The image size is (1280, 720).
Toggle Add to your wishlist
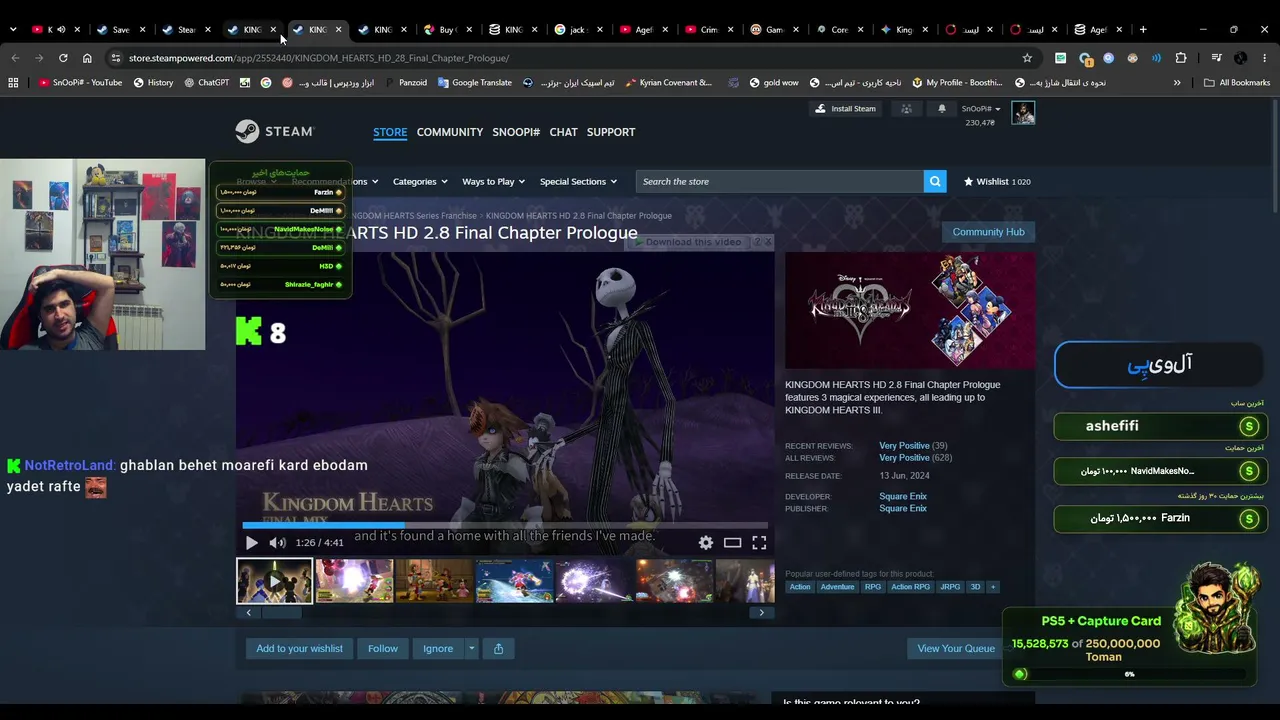pos(299,648)
